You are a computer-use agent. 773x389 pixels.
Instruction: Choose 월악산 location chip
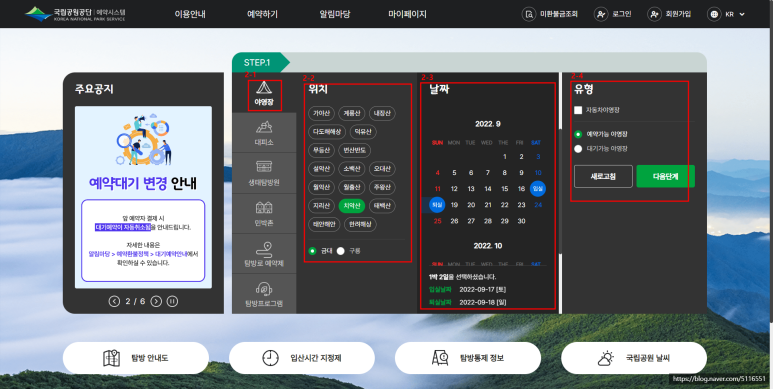click(321, 187)
